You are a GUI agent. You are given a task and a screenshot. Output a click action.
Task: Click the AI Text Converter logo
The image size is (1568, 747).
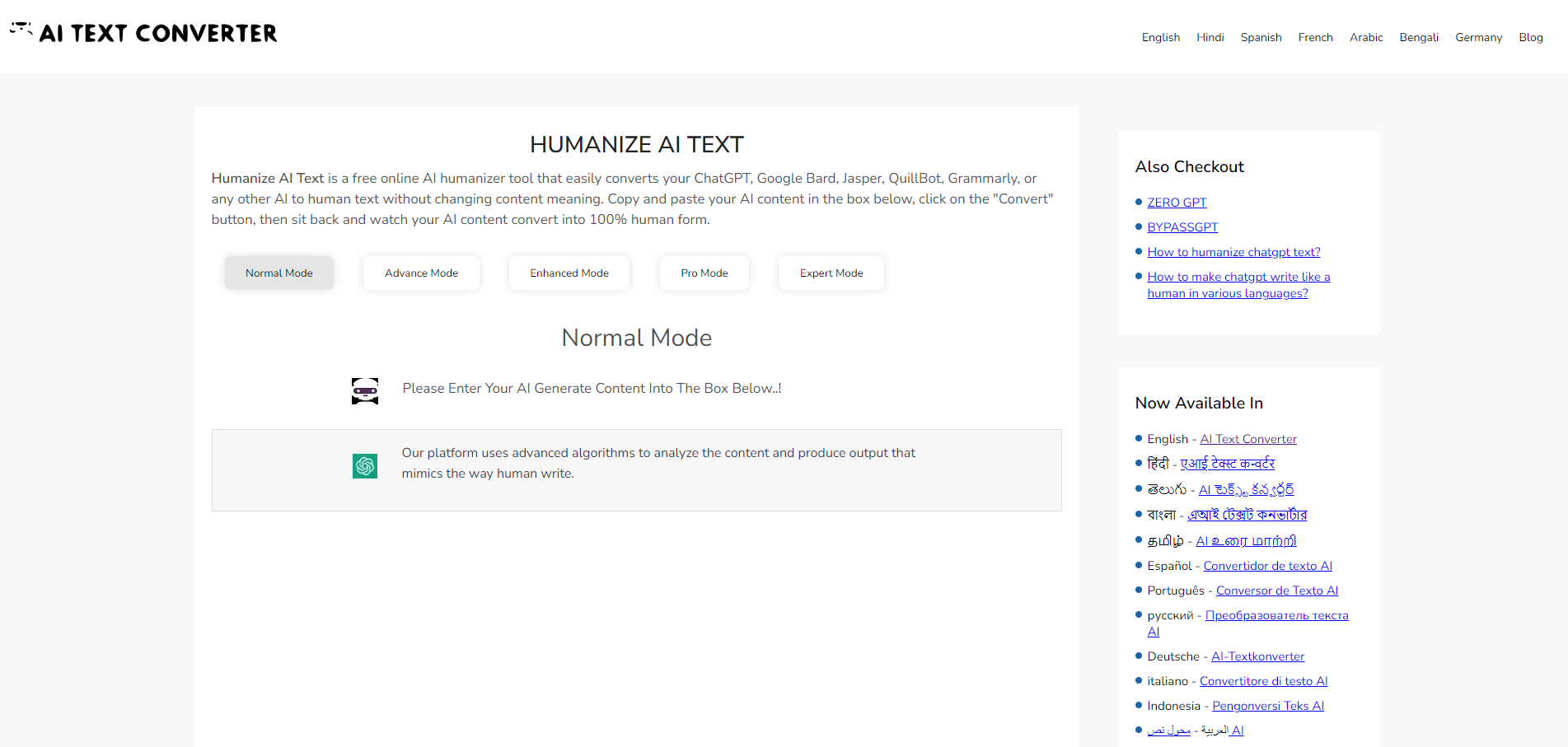point(143,32)
